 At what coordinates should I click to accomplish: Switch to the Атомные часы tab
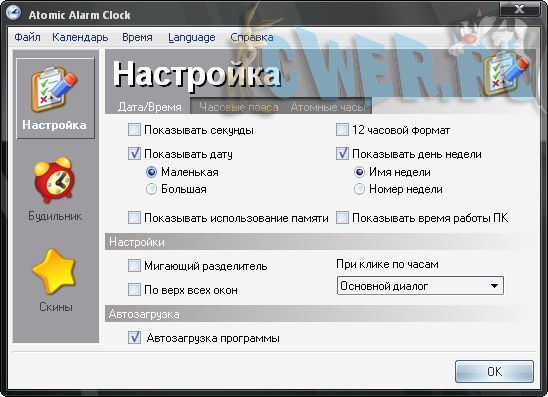(x=328, y=107)
